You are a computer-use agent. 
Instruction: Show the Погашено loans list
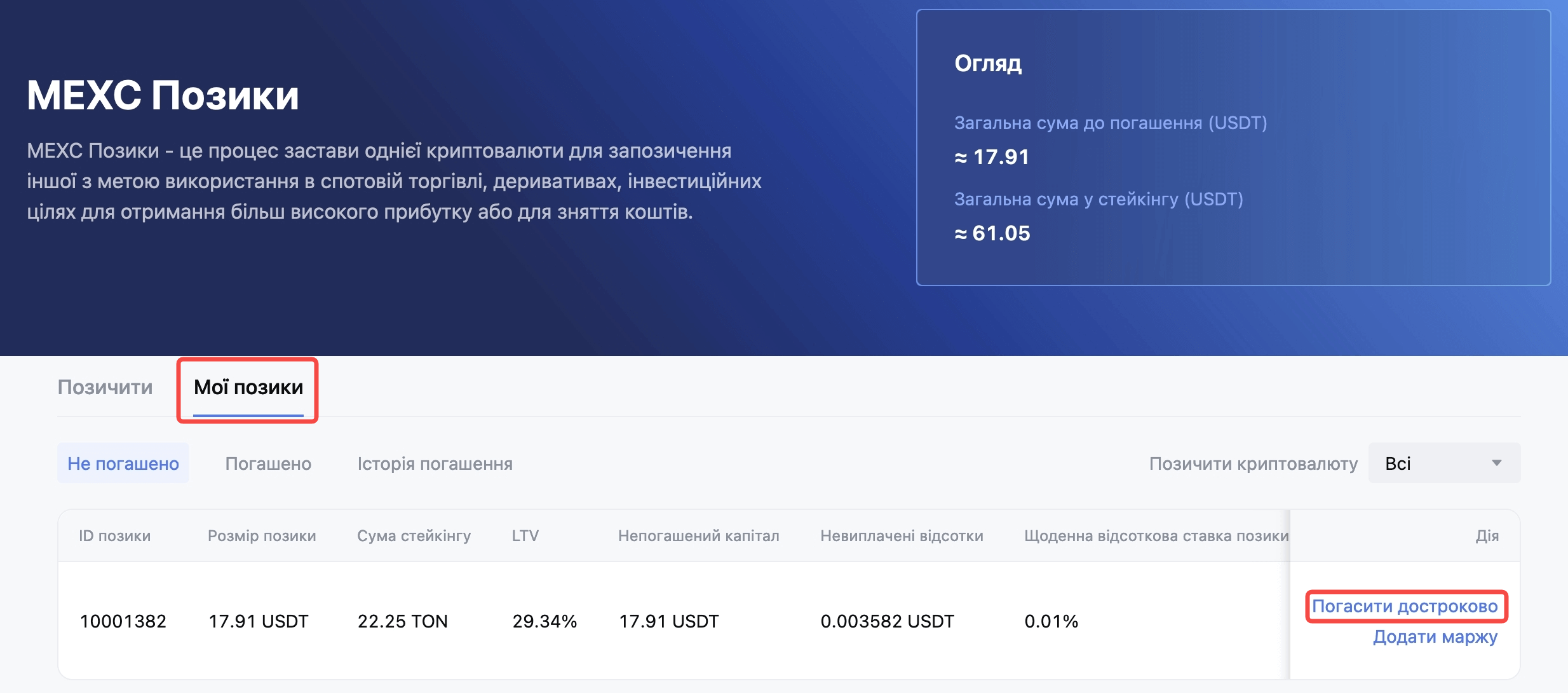pyautogui.click(x=268, y=463)
